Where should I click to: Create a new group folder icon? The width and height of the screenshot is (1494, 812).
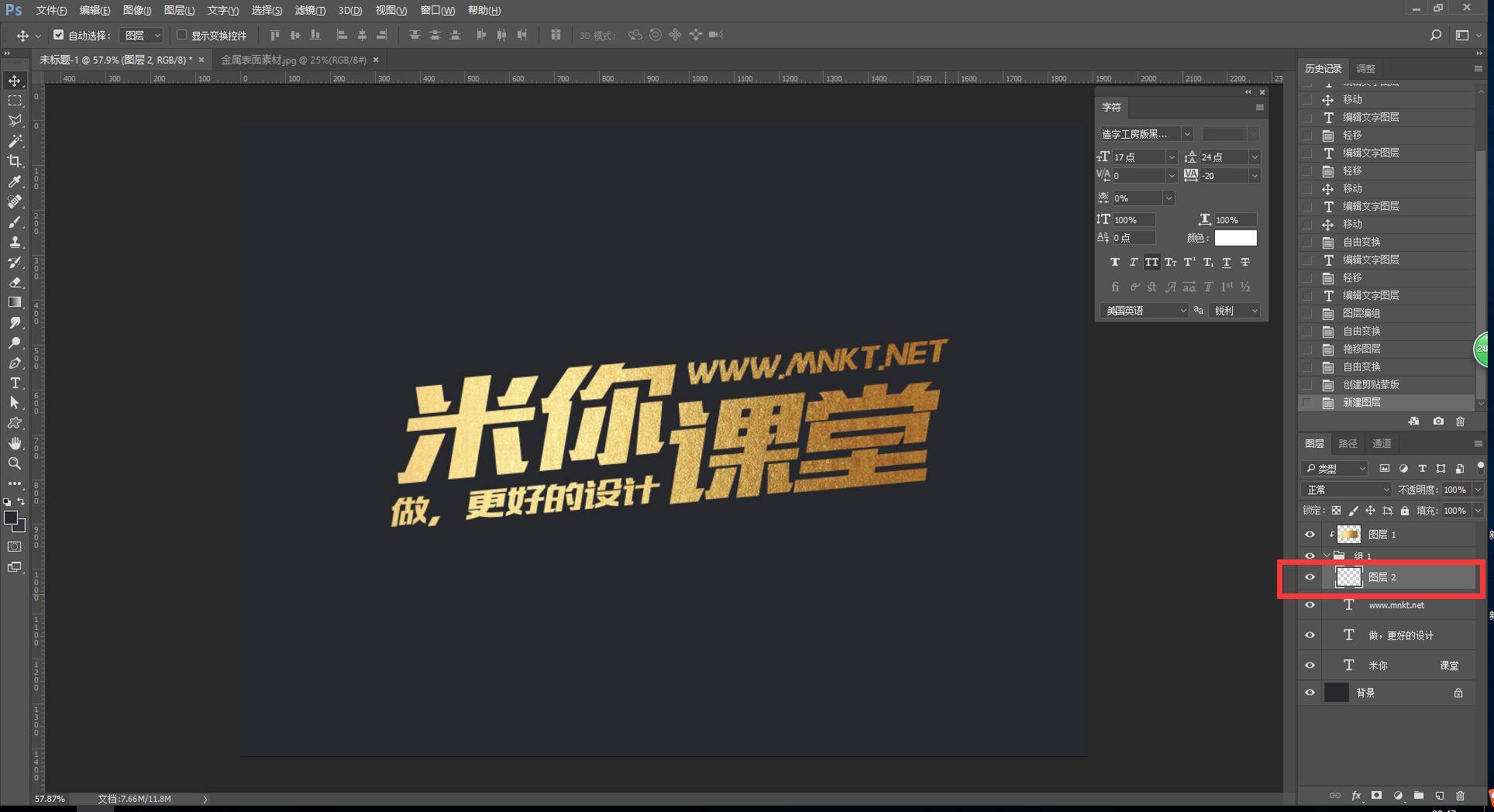1418,796
